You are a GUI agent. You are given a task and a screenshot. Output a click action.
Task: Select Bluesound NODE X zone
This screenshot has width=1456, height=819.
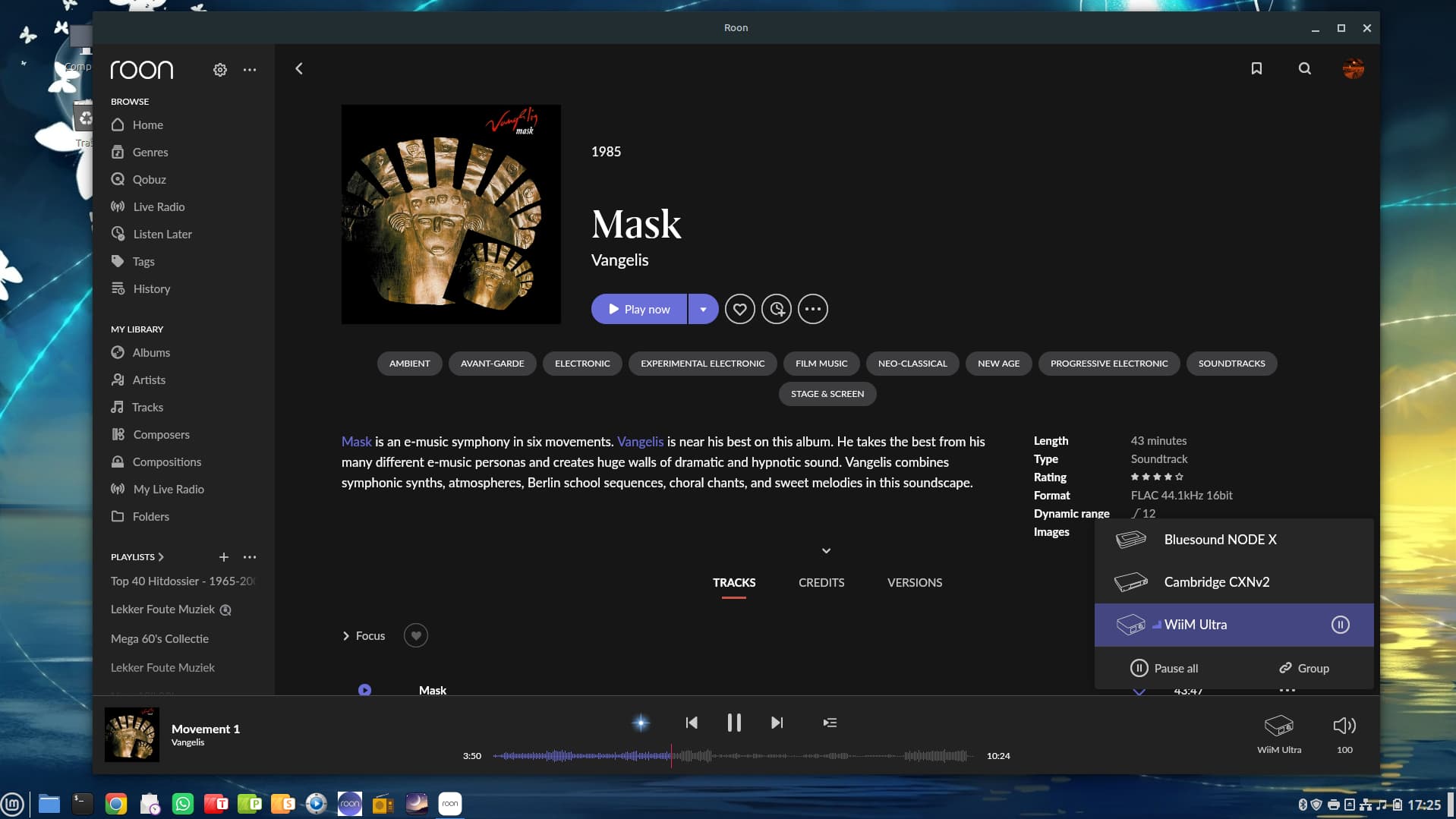(1234, 540)
